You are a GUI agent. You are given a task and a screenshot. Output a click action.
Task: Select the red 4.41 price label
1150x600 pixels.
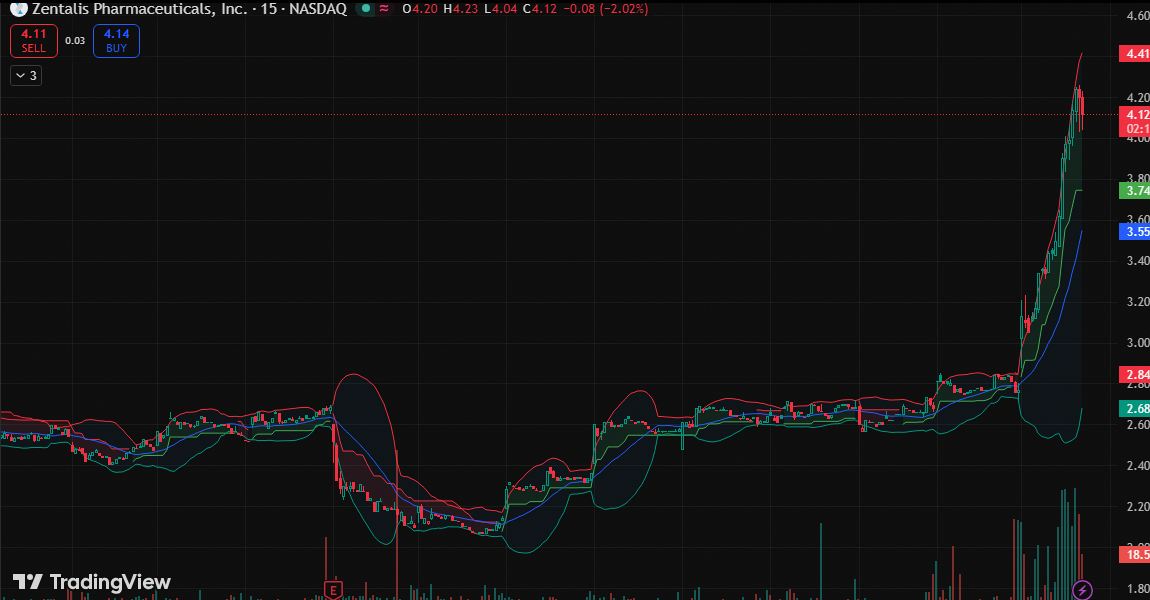[1135, 54]
